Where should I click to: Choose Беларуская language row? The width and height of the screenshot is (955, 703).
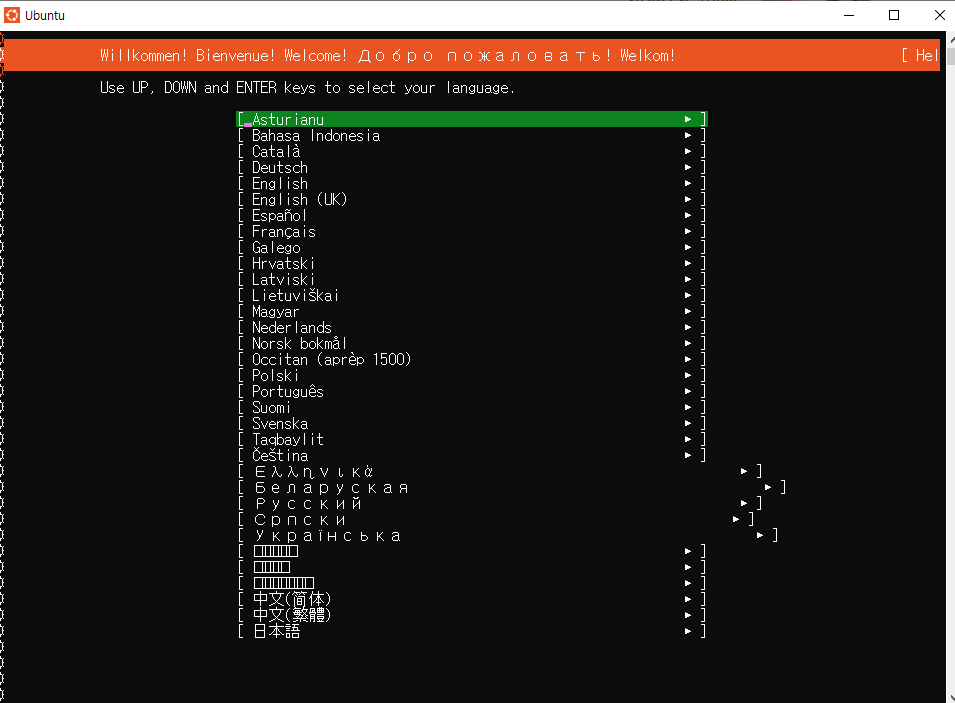point(512,487)
